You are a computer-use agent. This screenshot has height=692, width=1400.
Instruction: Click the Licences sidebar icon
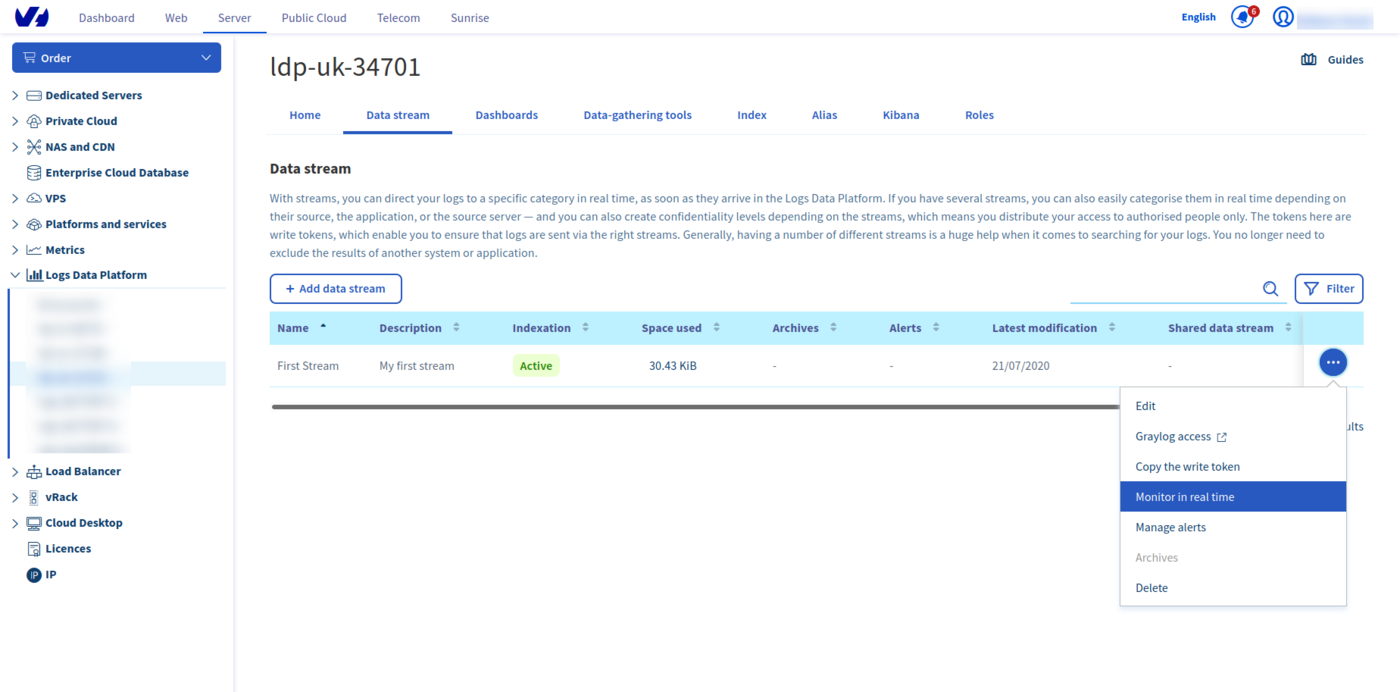[34, 549]
